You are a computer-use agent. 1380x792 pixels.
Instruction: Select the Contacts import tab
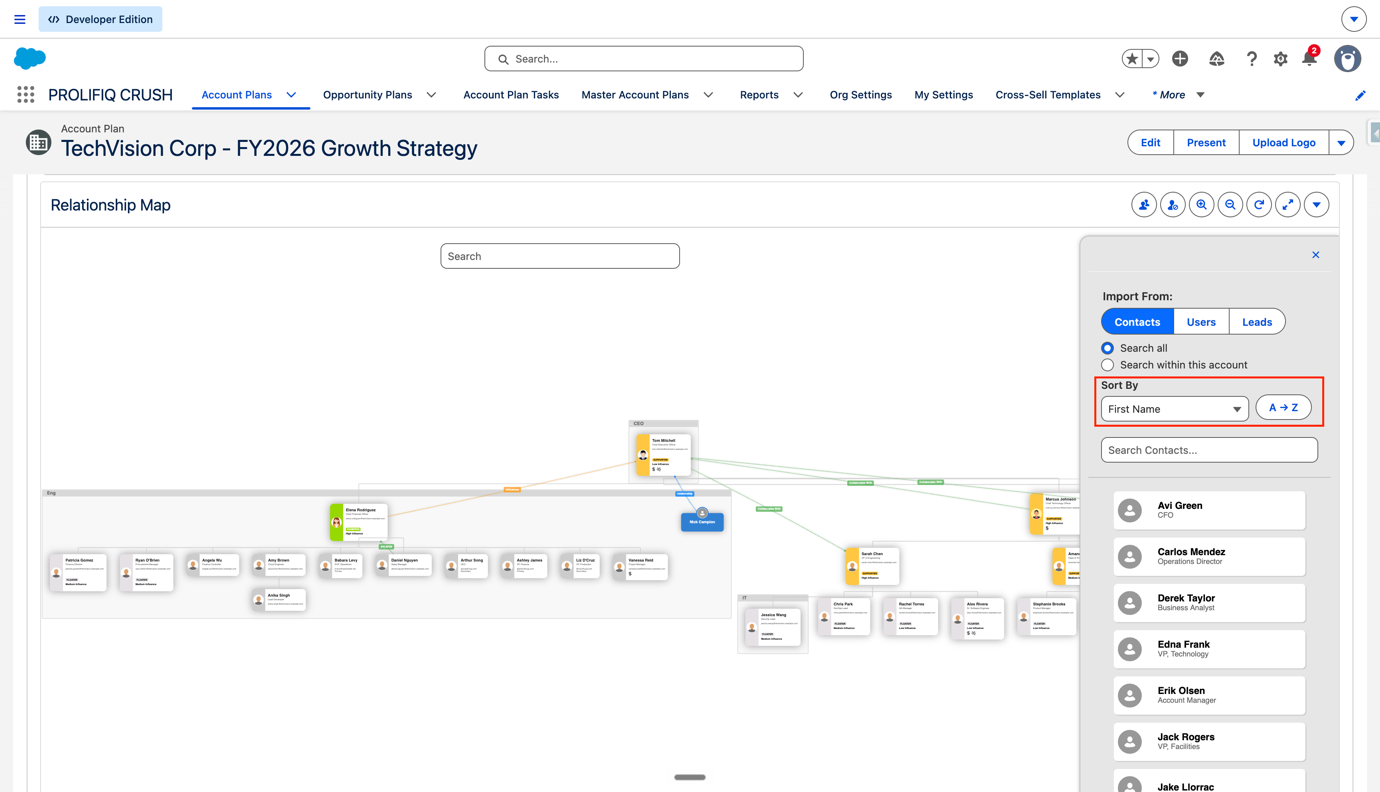click(x=1137, y=322)
